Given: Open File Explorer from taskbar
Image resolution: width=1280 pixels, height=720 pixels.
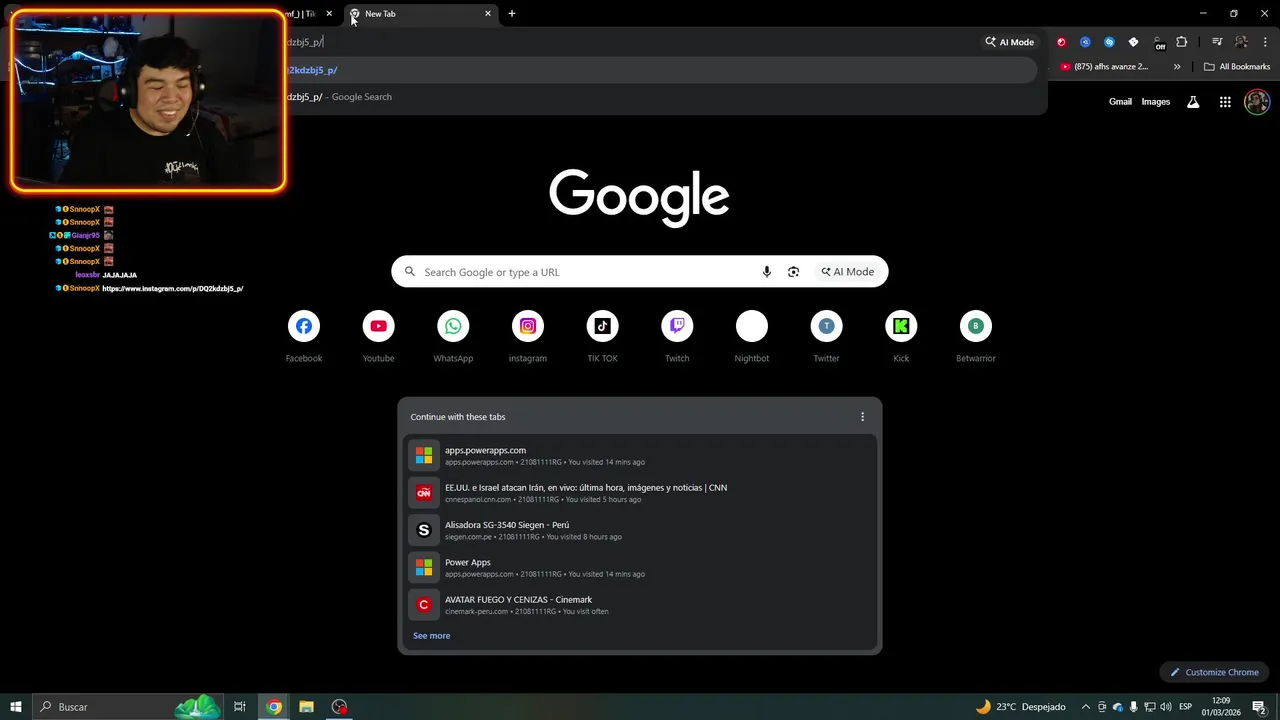Looking at the screenshot, I should 307,707.
